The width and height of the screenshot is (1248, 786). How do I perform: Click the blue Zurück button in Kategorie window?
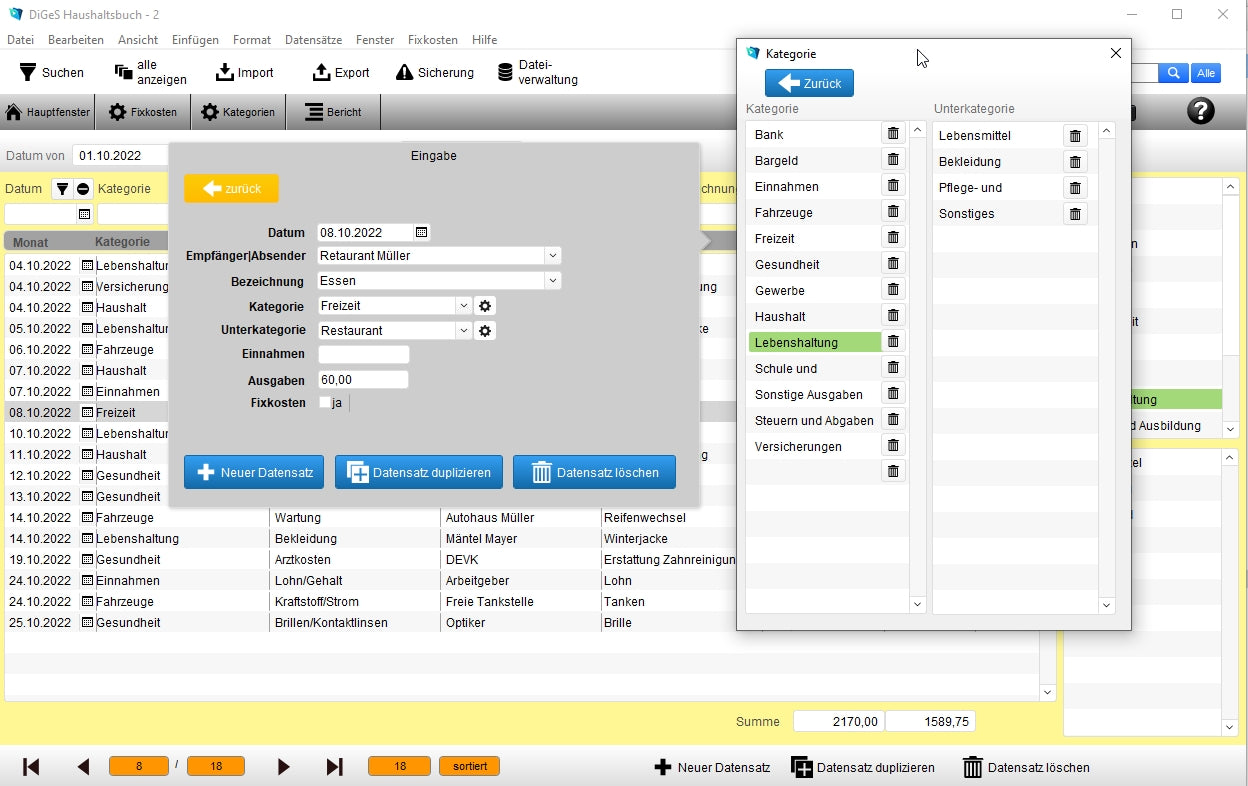coord(809,83)
